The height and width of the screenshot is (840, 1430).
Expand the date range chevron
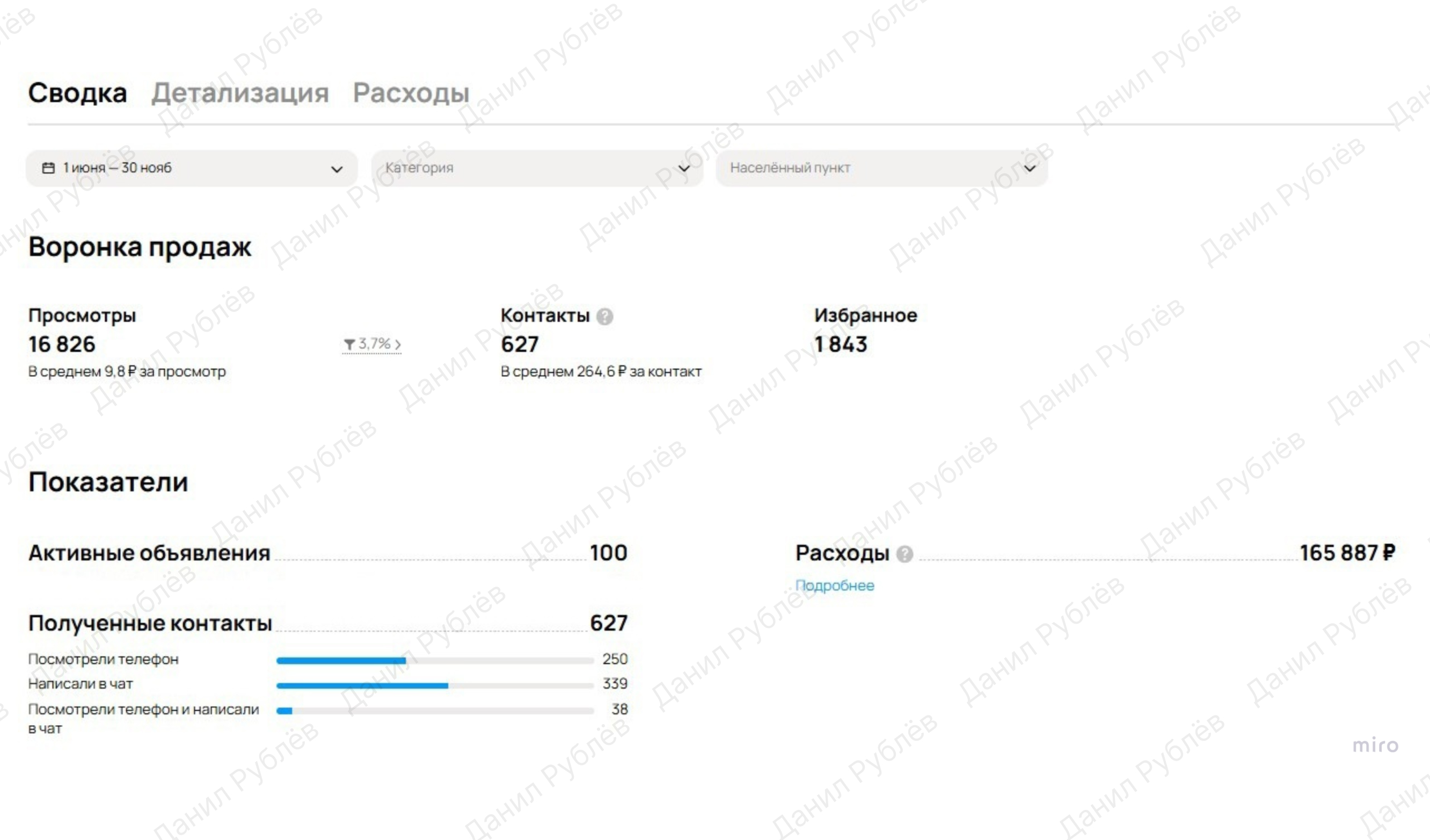[x=337, y=169]
